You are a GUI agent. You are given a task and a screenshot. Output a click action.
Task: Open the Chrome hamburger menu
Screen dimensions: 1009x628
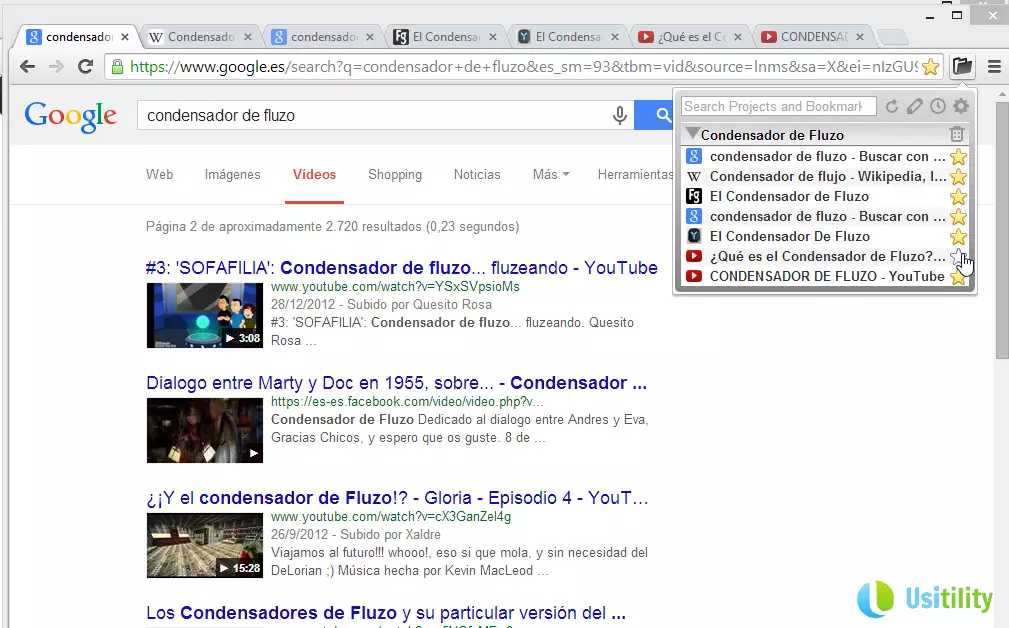(994, 67)
